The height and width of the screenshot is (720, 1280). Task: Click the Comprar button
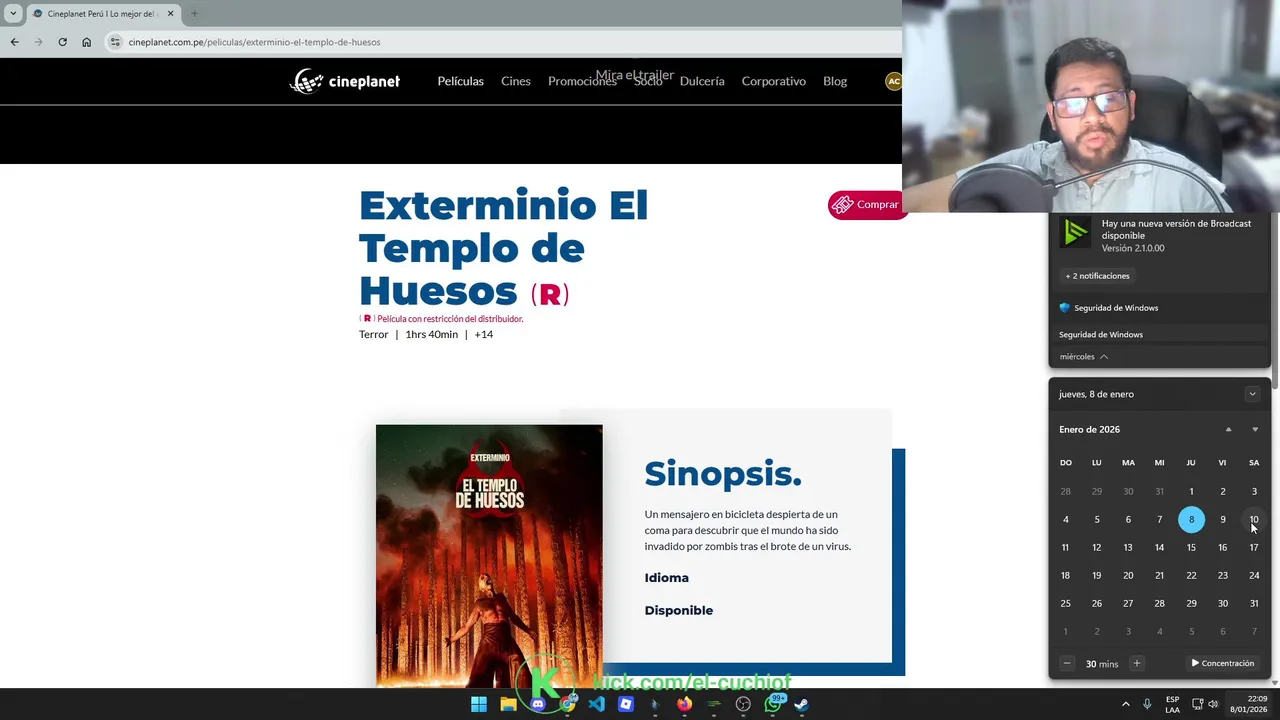(866, 204)
